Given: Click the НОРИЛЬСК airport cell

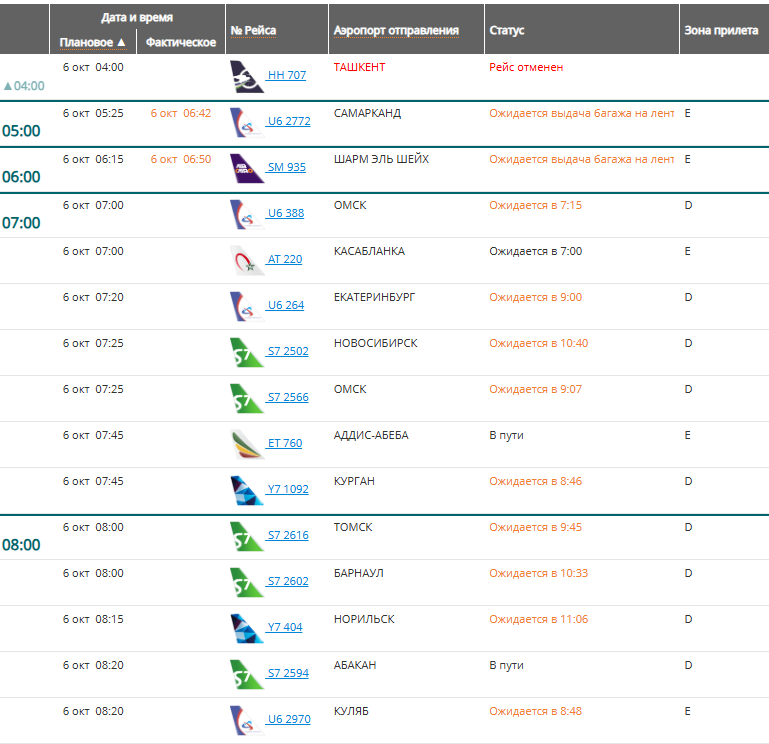Looking at the screenshot, I should pyautogui.click(x=364, y=619).
